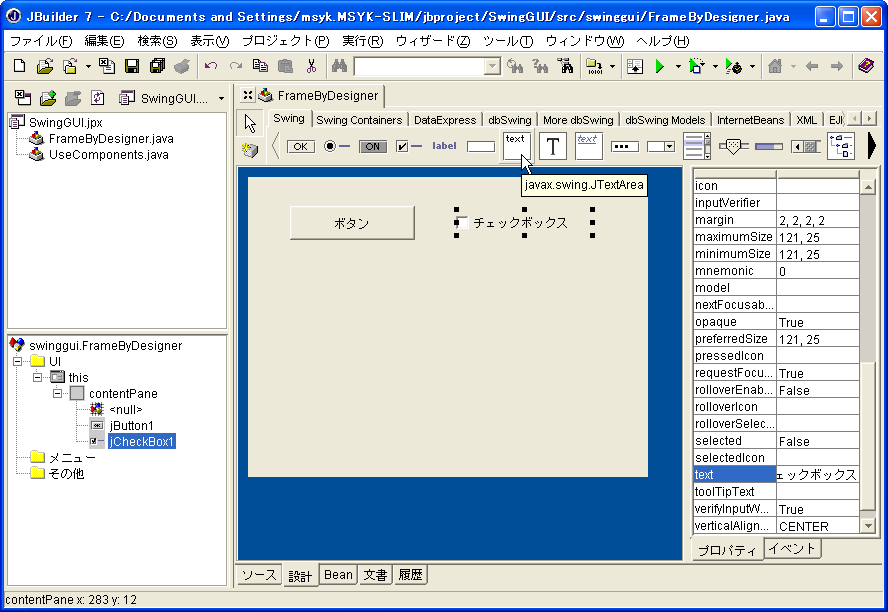888x612 pixels.
Task: Switch to the イベント inspector tab
Action: click(792, 548)
